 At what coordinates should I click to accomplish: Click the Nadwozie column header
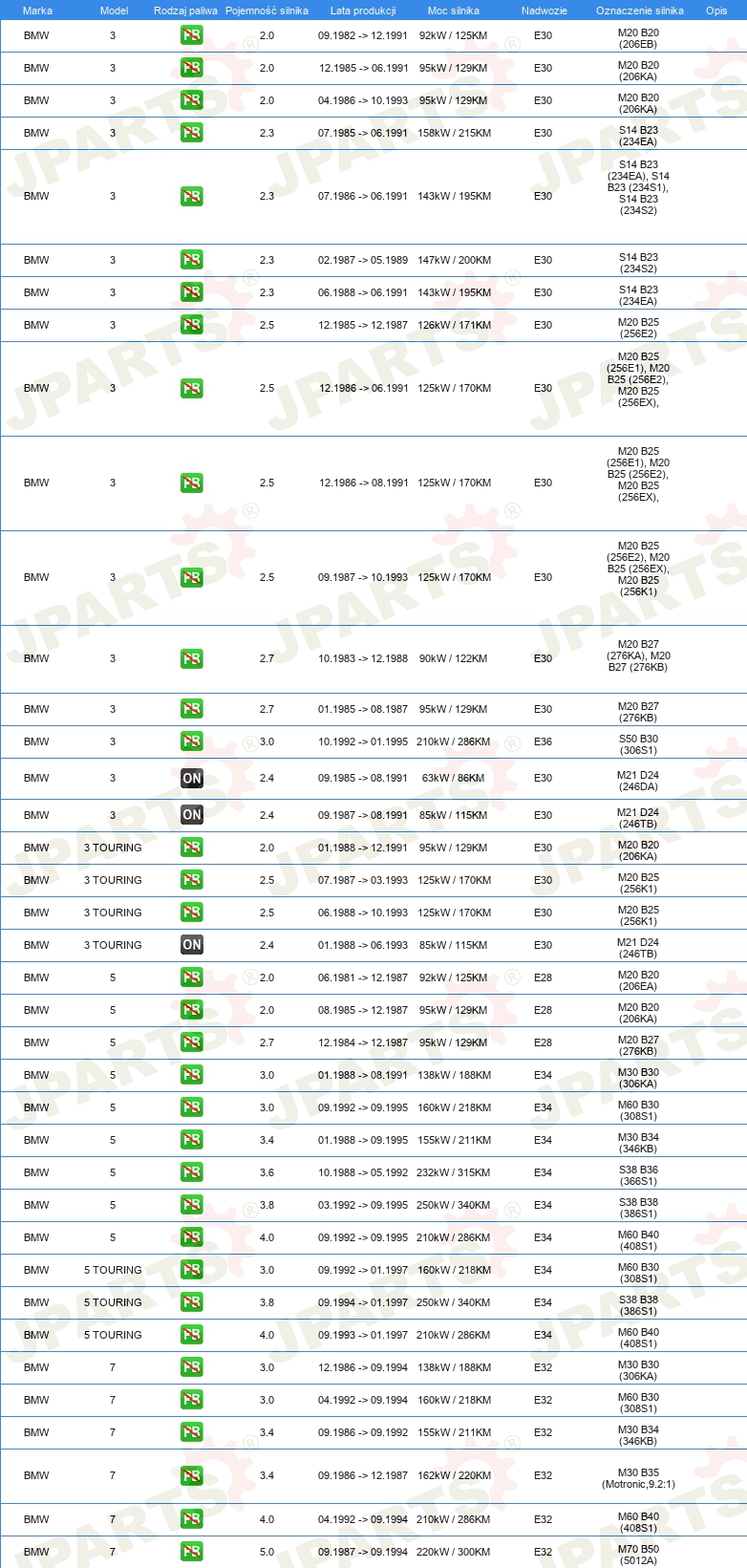point(544,11)
